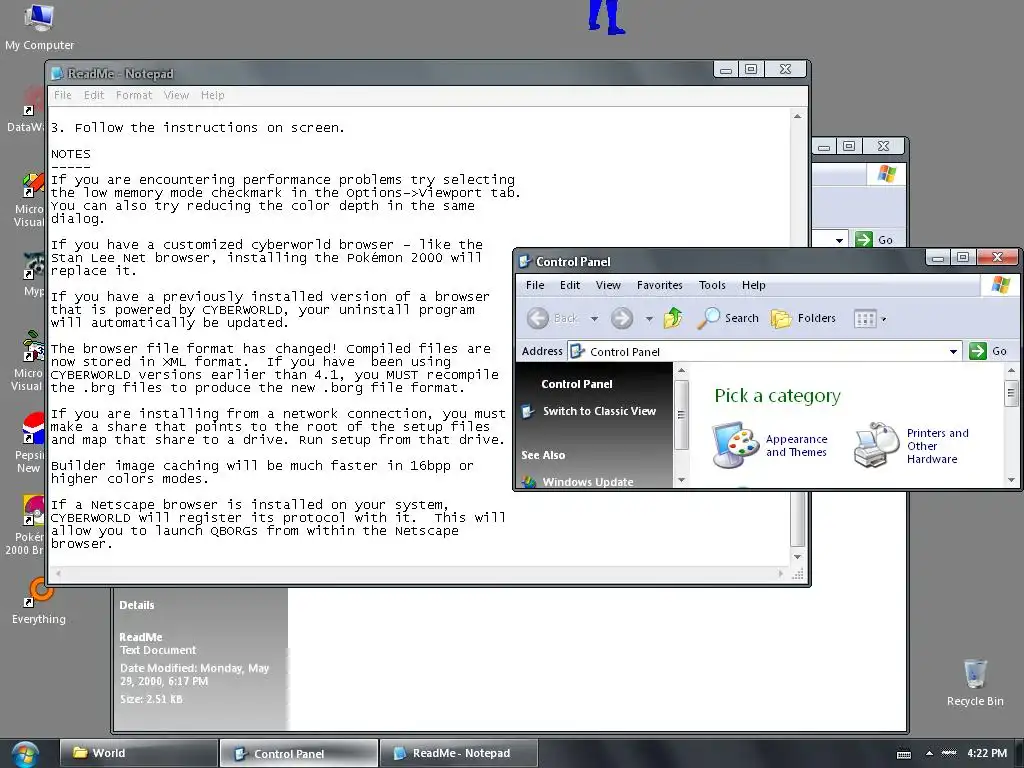Open Appearance and Themes category

pyautogui.click(x=796, y=445)
